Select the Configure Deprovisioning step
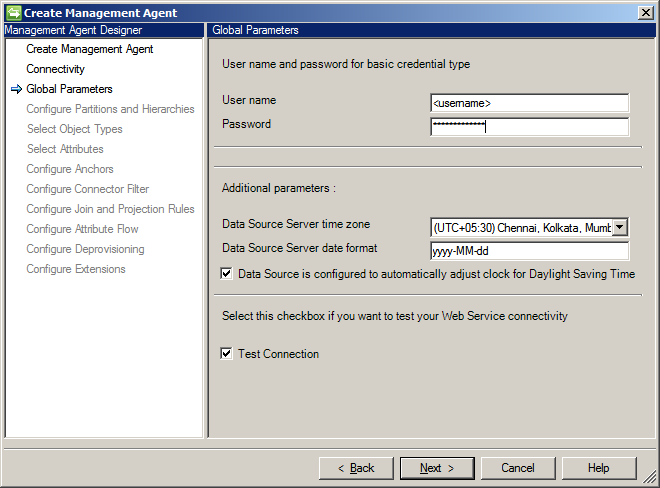 pos(85,249)
